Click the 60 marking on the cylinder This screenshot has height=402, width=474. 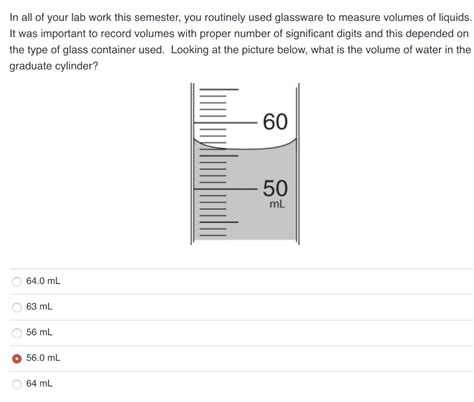(x=275, y=122)
